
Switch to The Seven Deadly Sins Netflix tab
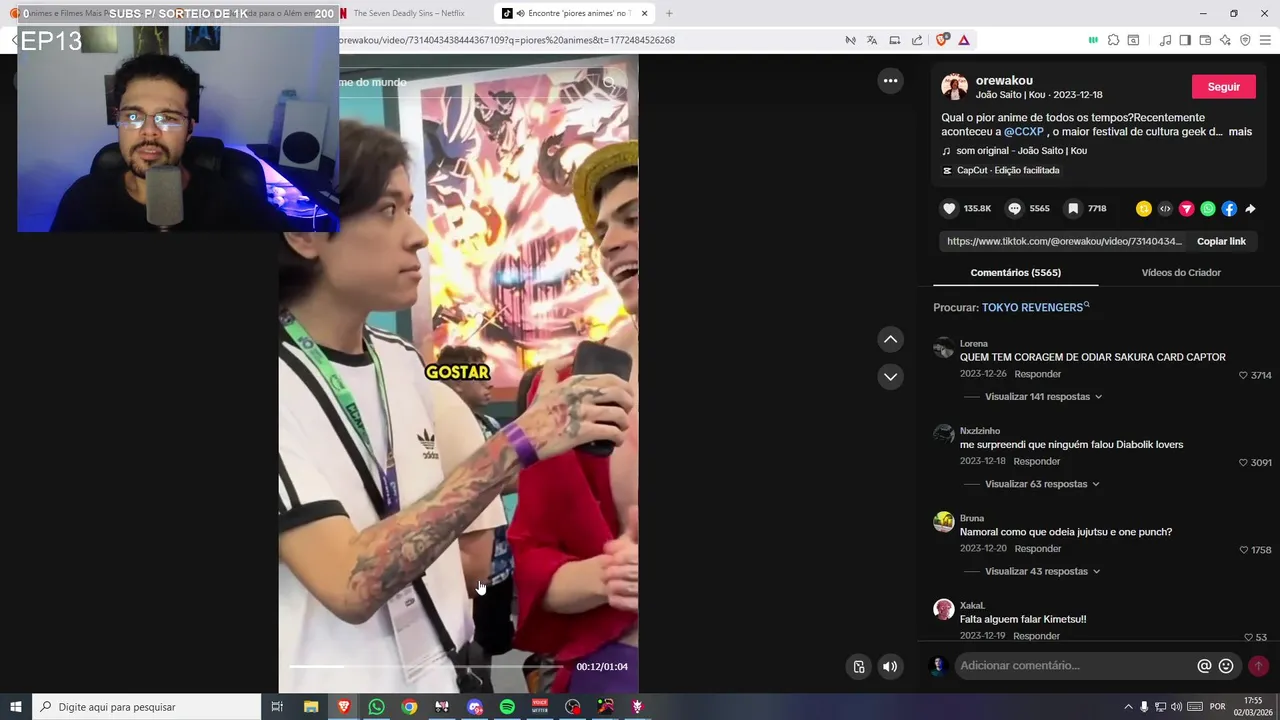409,13
